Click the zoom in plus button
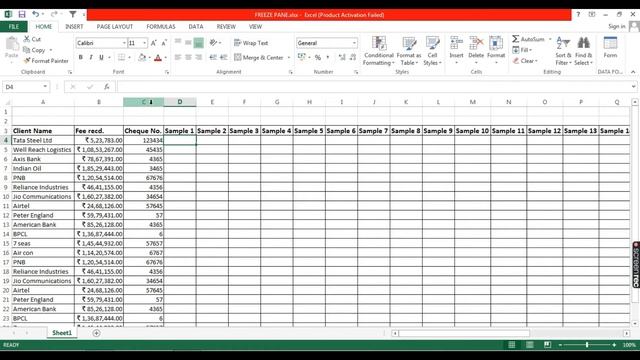Image resolution: width=640 pixels, height=360 pixels. (x=614, y=345)
